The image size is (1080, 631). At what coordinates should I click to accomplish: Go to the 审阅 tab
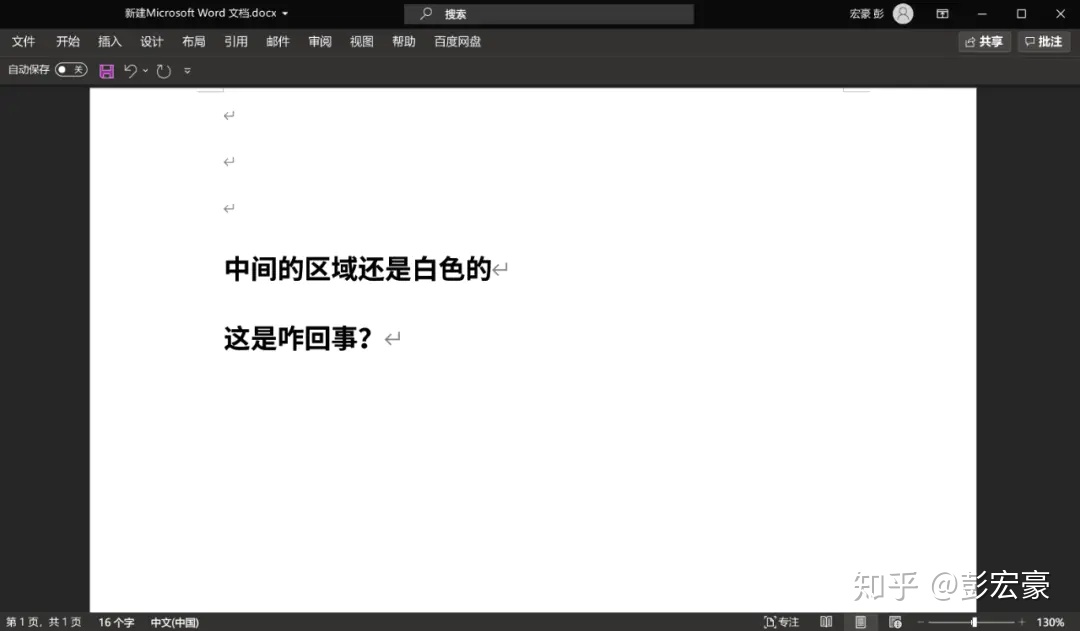click(x=320, y=42)
